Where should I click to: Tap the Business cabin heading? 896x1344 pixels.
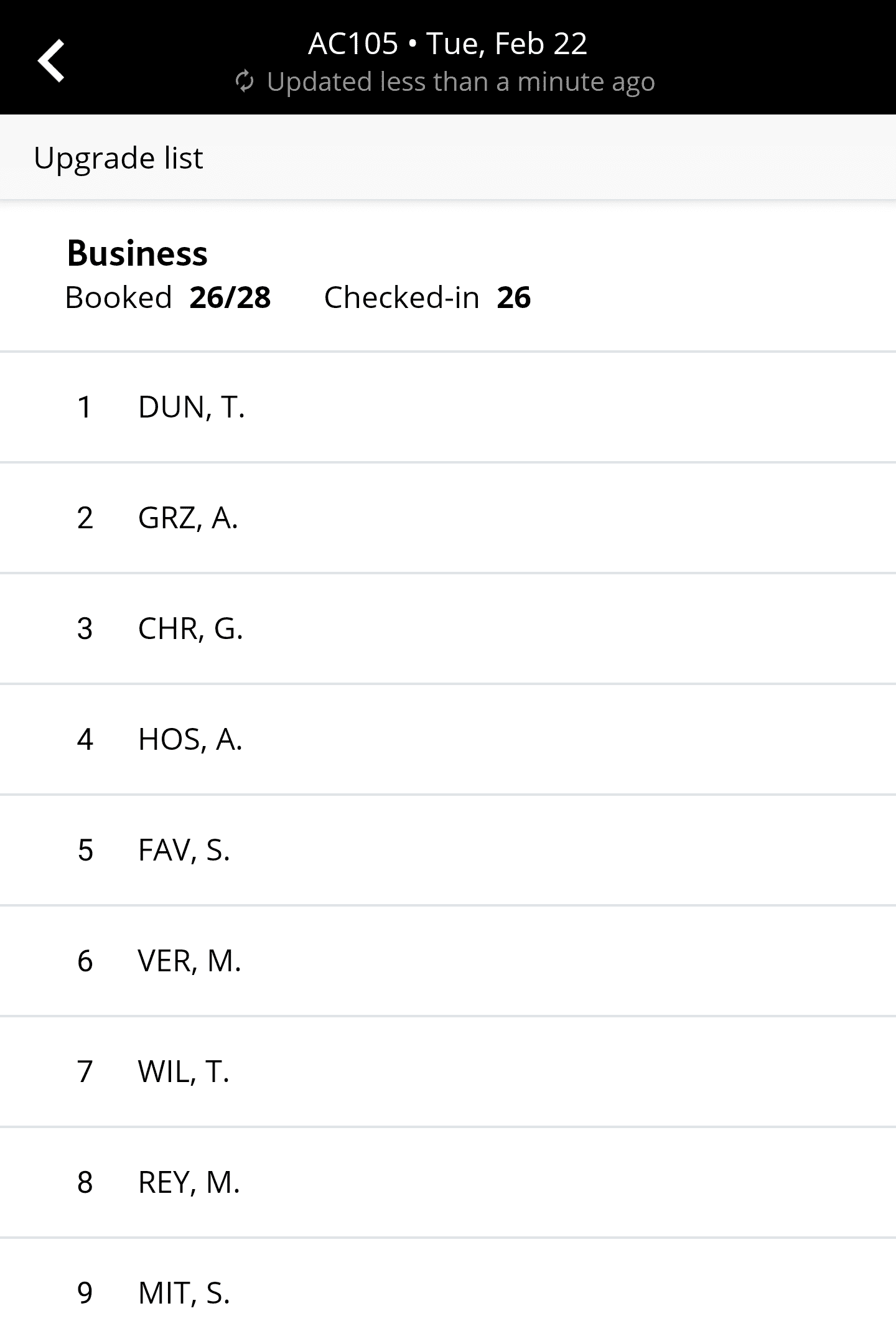(137, 253)
